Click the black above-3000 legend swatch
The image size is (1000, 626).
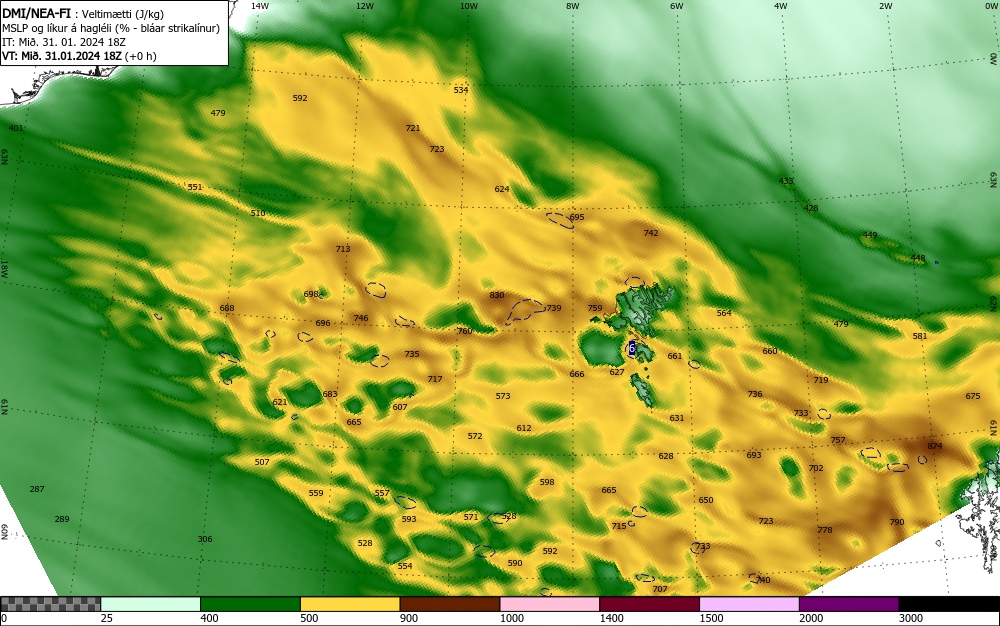point(949,604)
